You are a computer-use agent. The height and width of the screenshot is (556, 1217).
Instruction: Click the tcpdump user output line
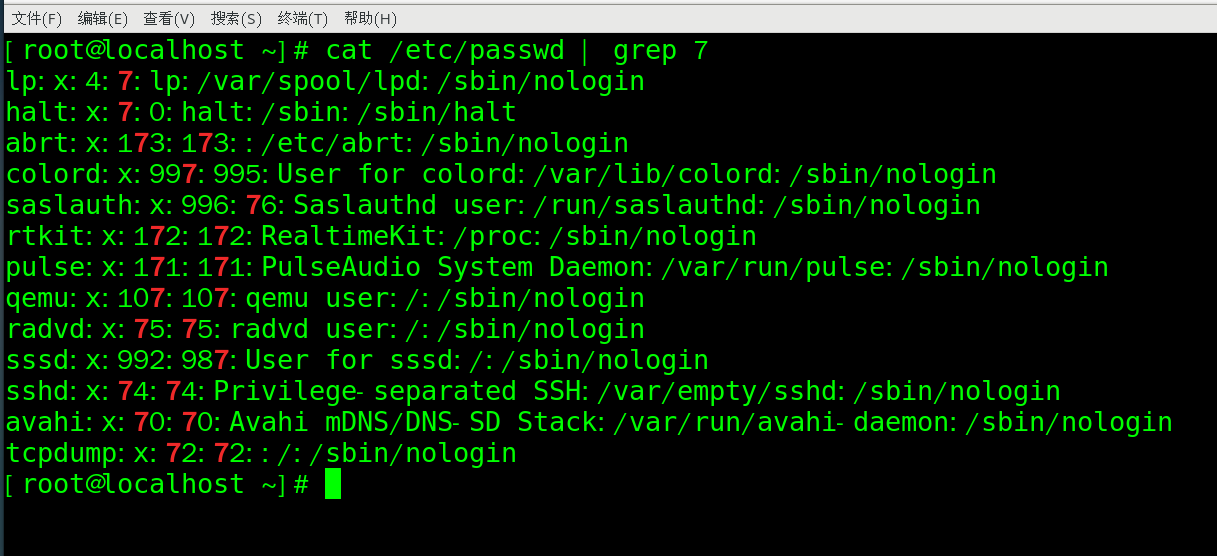261,453
